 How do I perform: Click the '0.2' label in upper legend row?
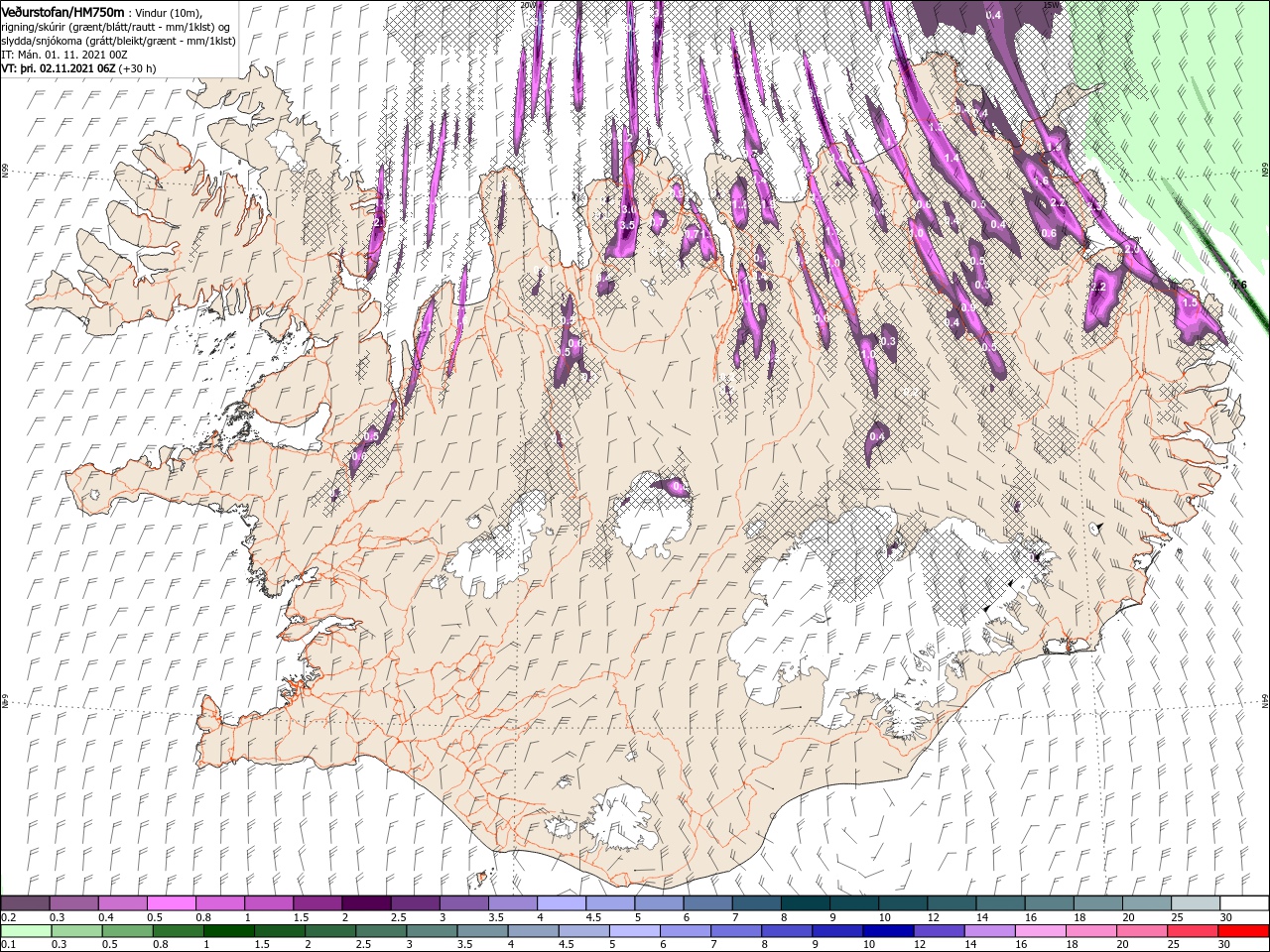[6, 917]
